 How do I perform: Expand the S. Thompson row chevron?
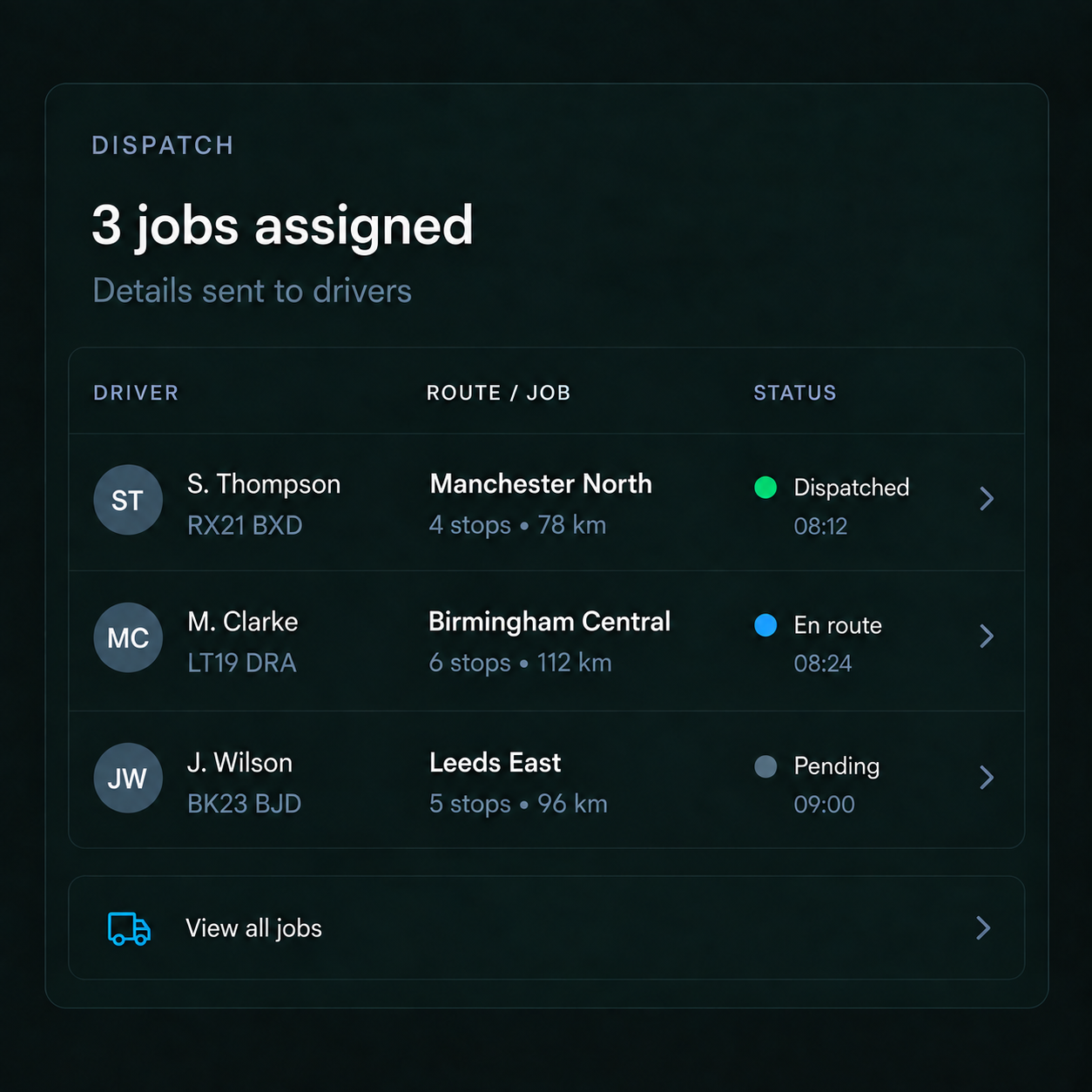click(987, 499)
